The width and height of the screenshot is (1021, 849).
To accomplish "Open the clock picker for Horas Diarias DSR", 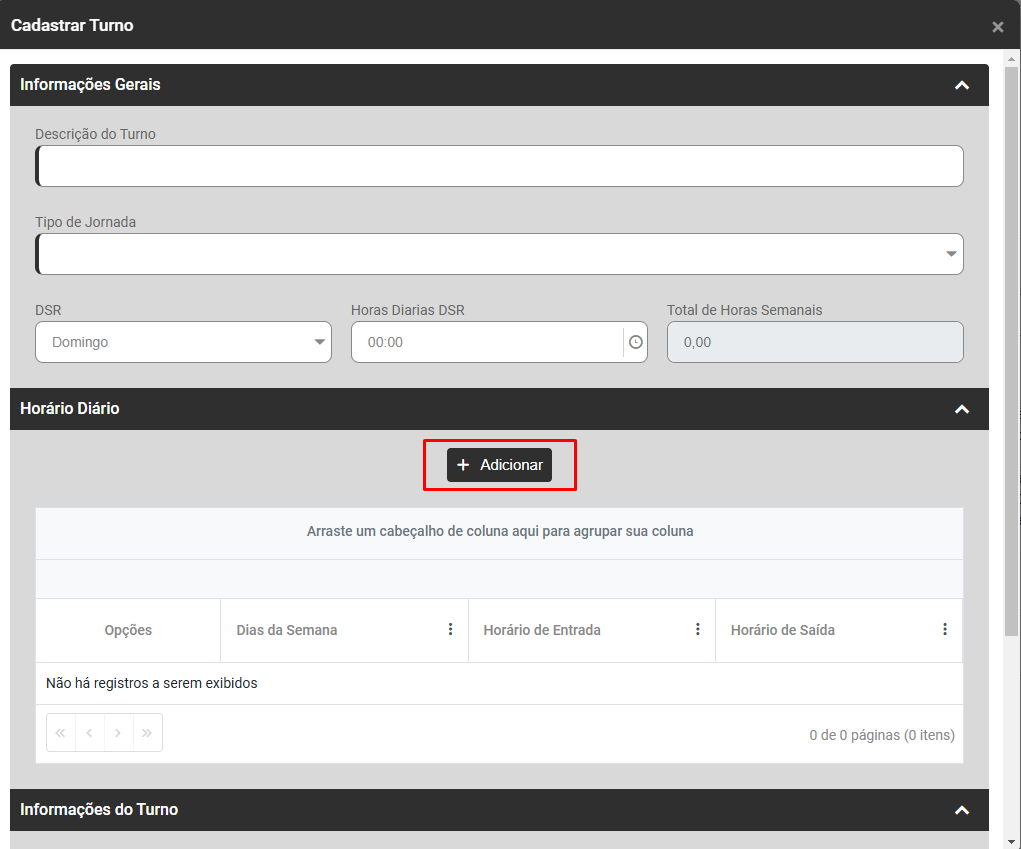I will (x=635, y=342).
